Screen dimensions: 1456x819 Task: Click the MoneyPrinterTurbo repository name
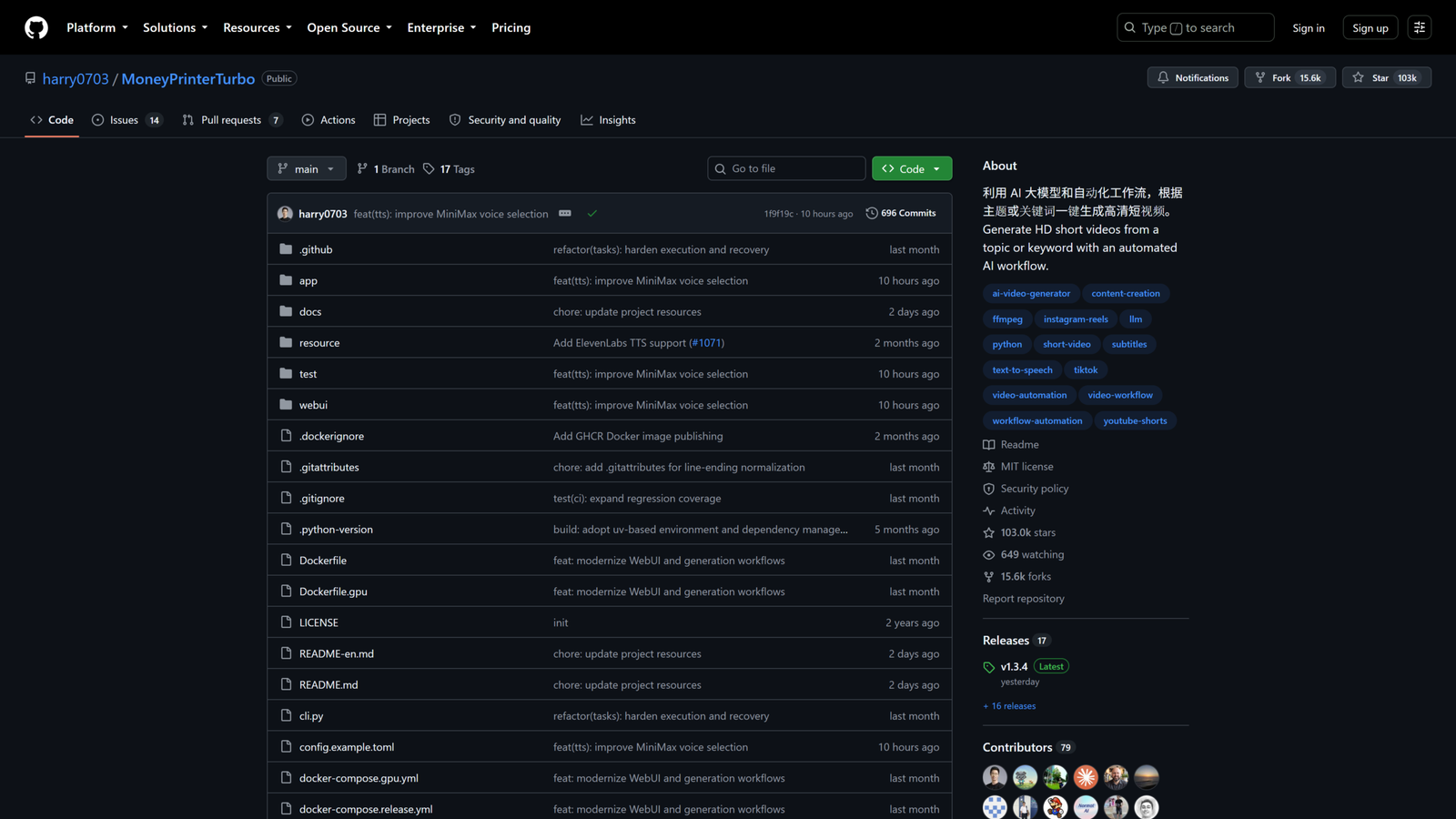pyautogui.click(x=188, y=79)
